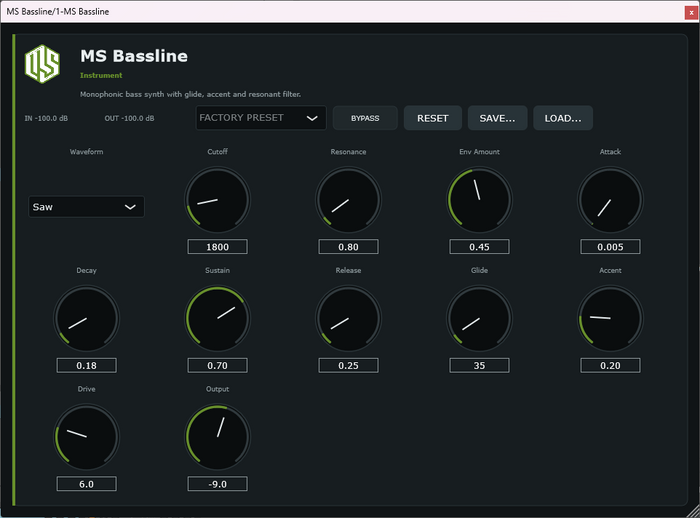This screenshot has height=518, width=700.
Task: Click the Decay knob
Action: [86, 318]
